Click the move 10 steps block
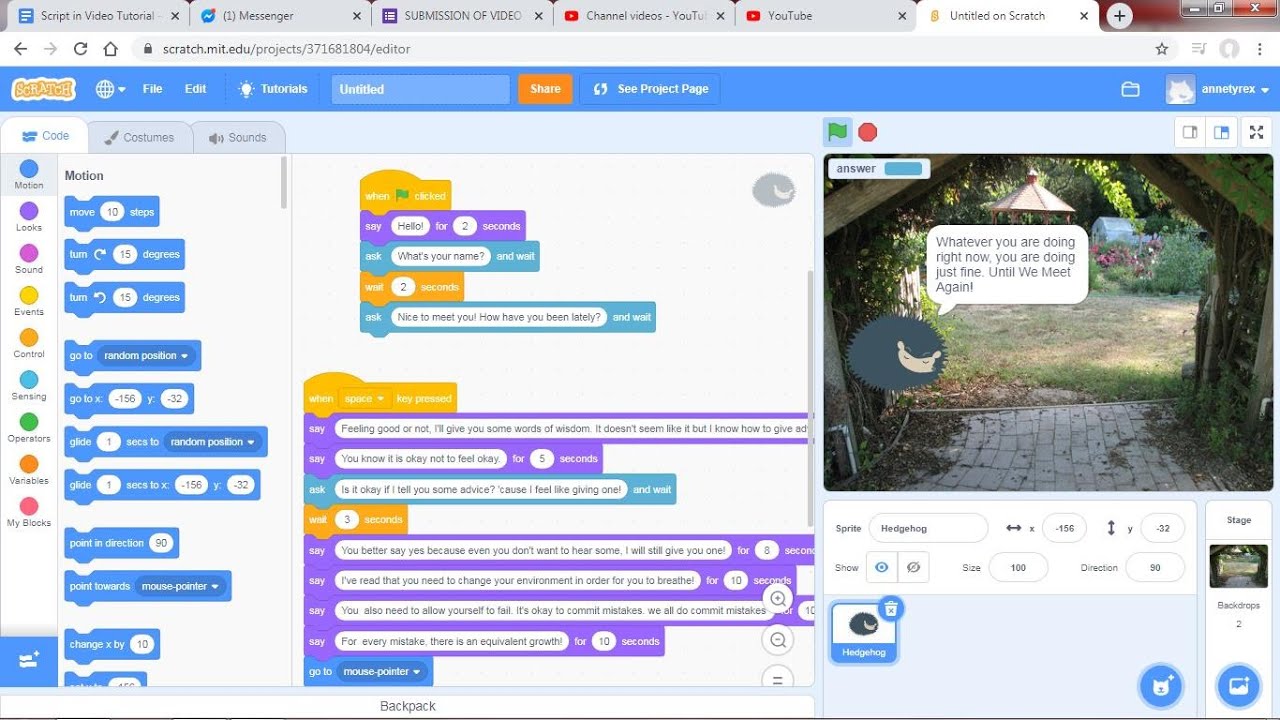The height and width of the screenshot is (720, 1280). [x=111, y=212]
